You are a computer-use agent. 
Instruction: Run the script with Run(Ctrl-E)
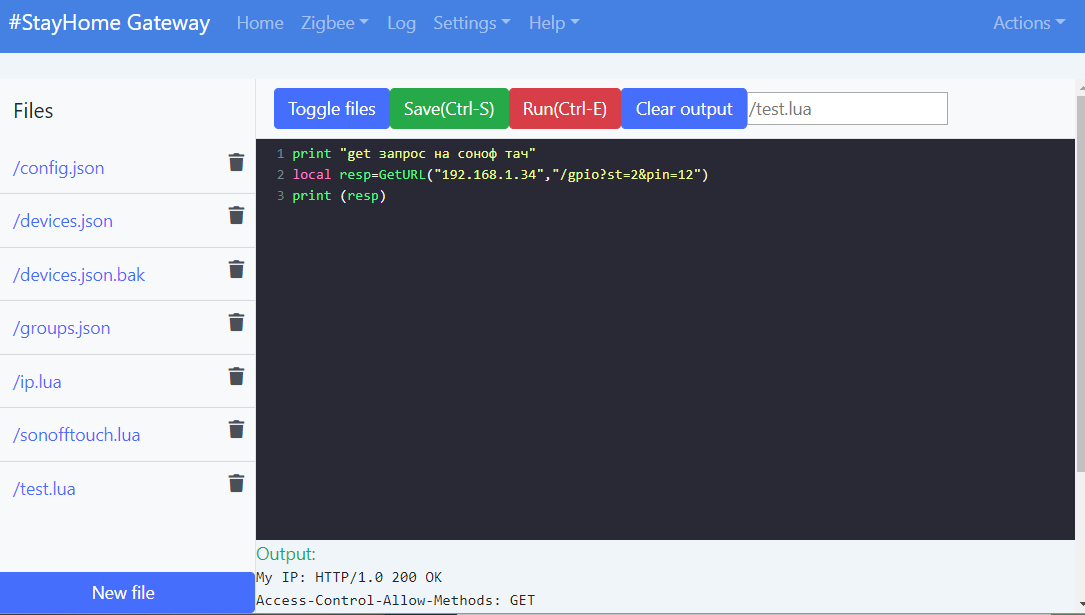(565, 109)
